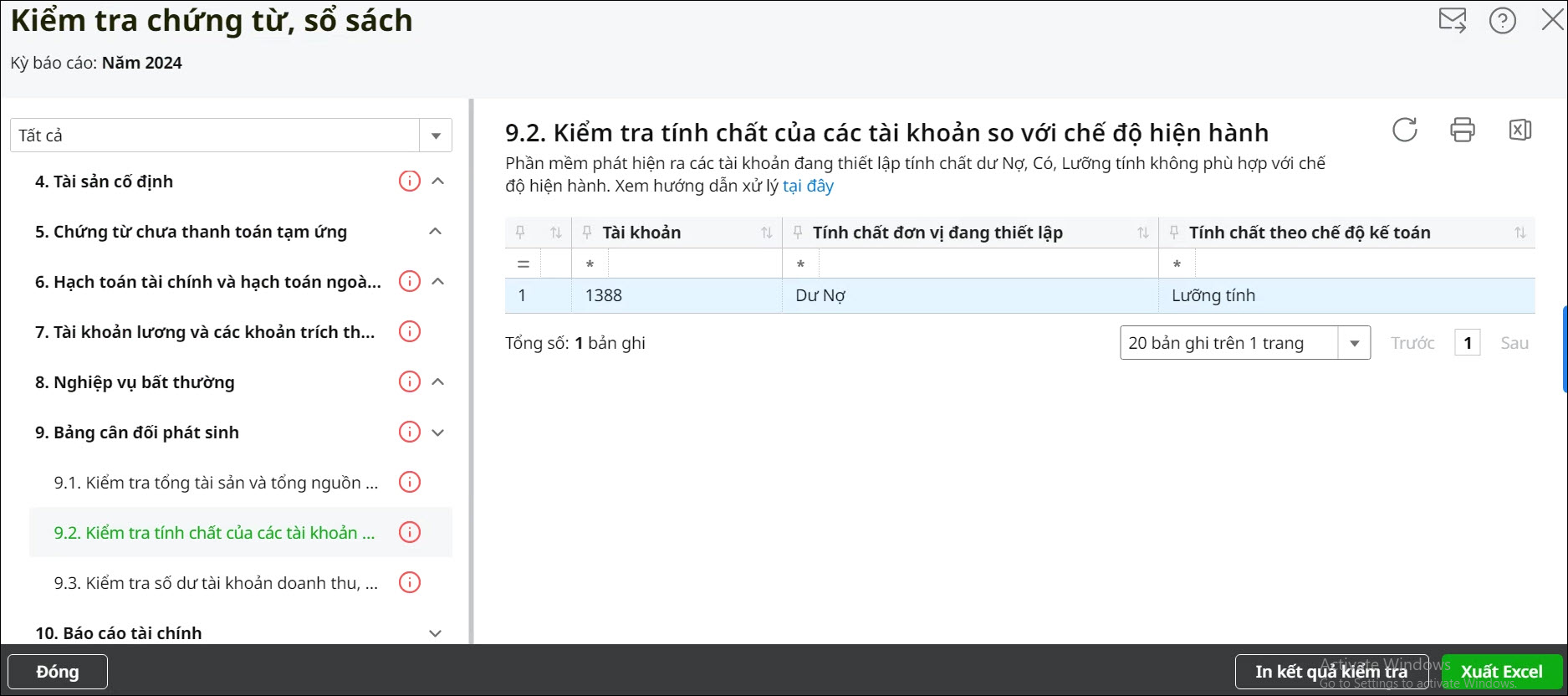Open the help question mark icon
Viewport: 1568px width, 696px height.
[1502, 20]
